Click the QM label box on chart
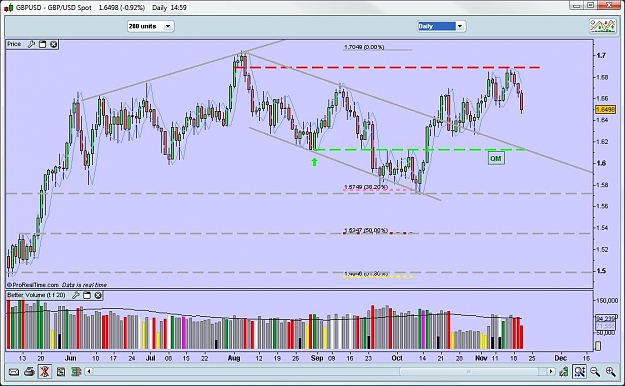The image size is (625, 386). click(495, 159)
